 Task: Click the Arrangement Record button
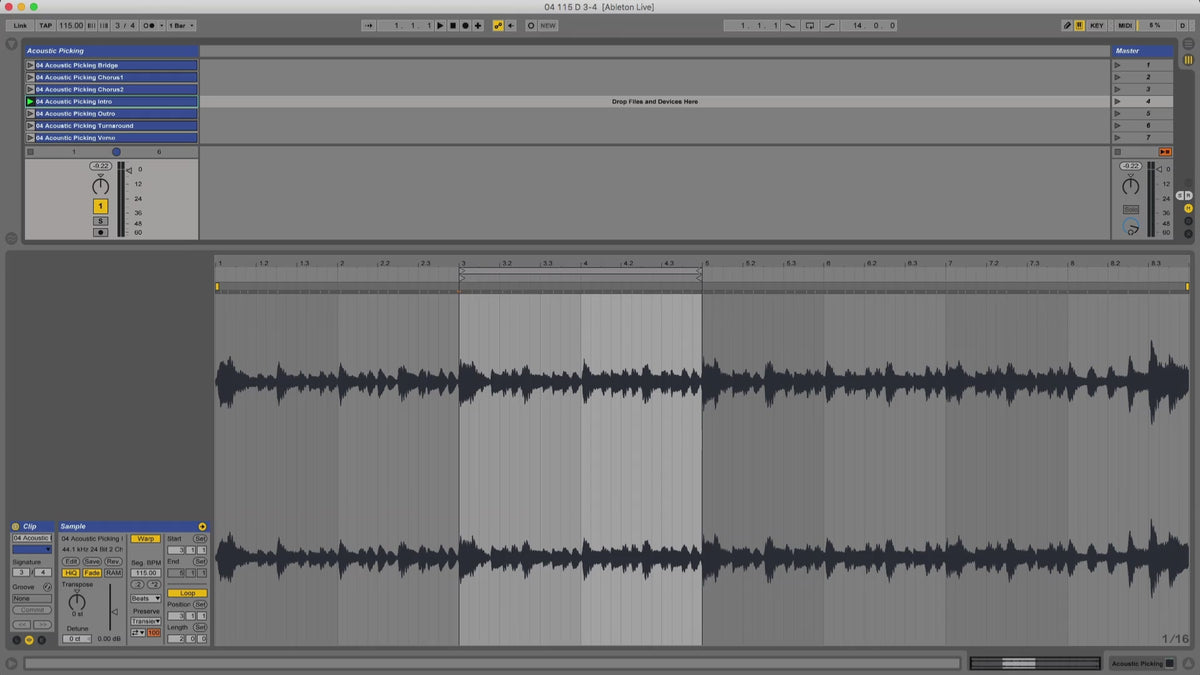(x=465, y=25)
